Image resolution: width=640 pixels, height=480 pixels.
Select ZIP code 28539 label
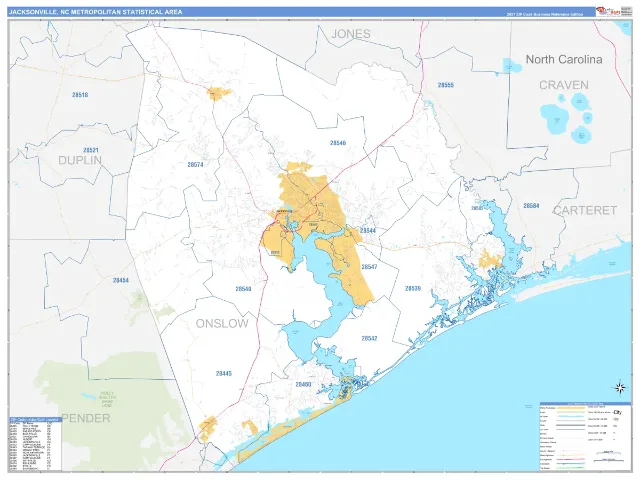[413, 289]
